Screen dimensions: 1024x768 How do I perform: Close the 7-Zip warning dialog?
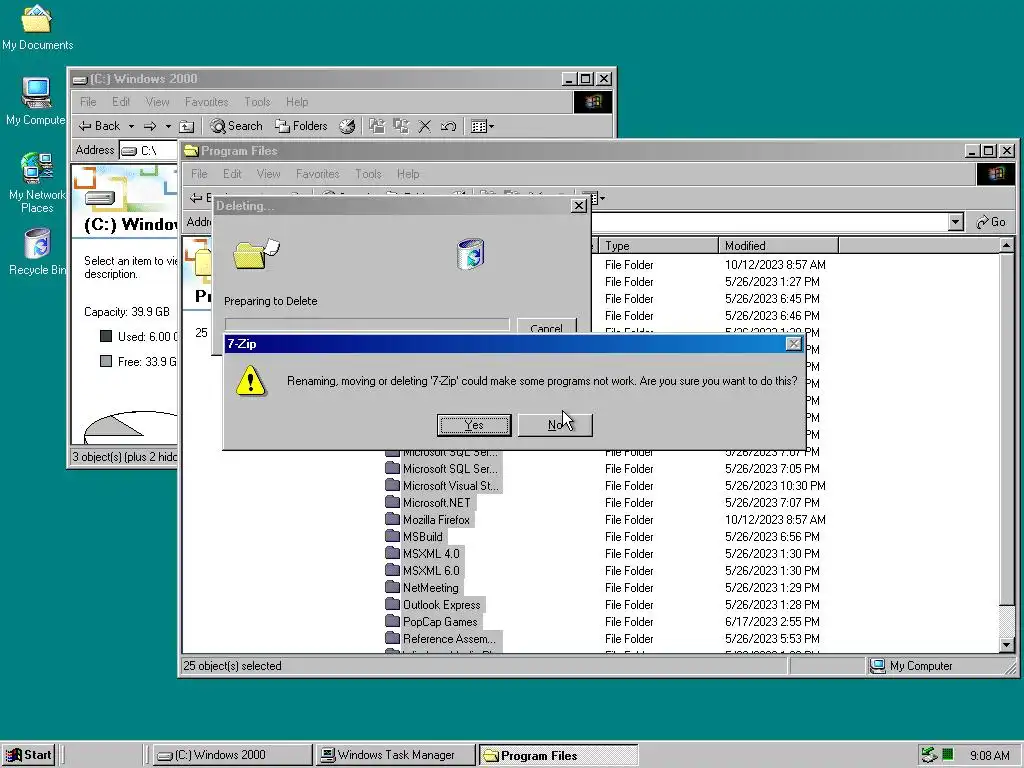click(x=793, y=344)
